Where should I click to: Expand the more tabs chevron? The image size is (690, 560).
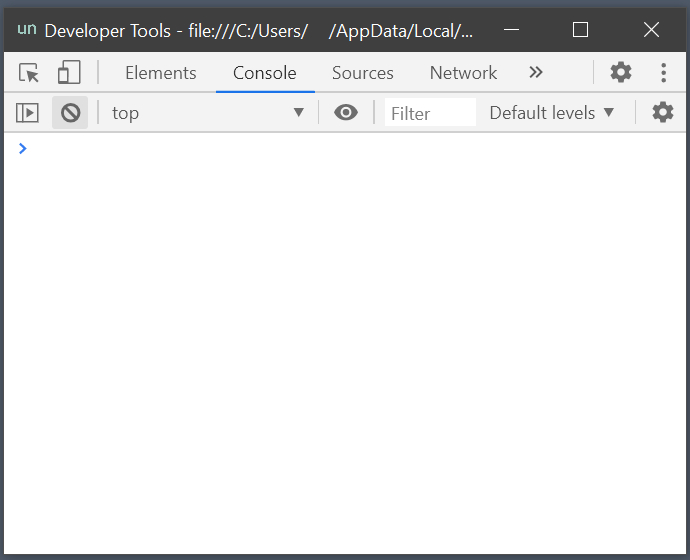click(x=536, y=73)
